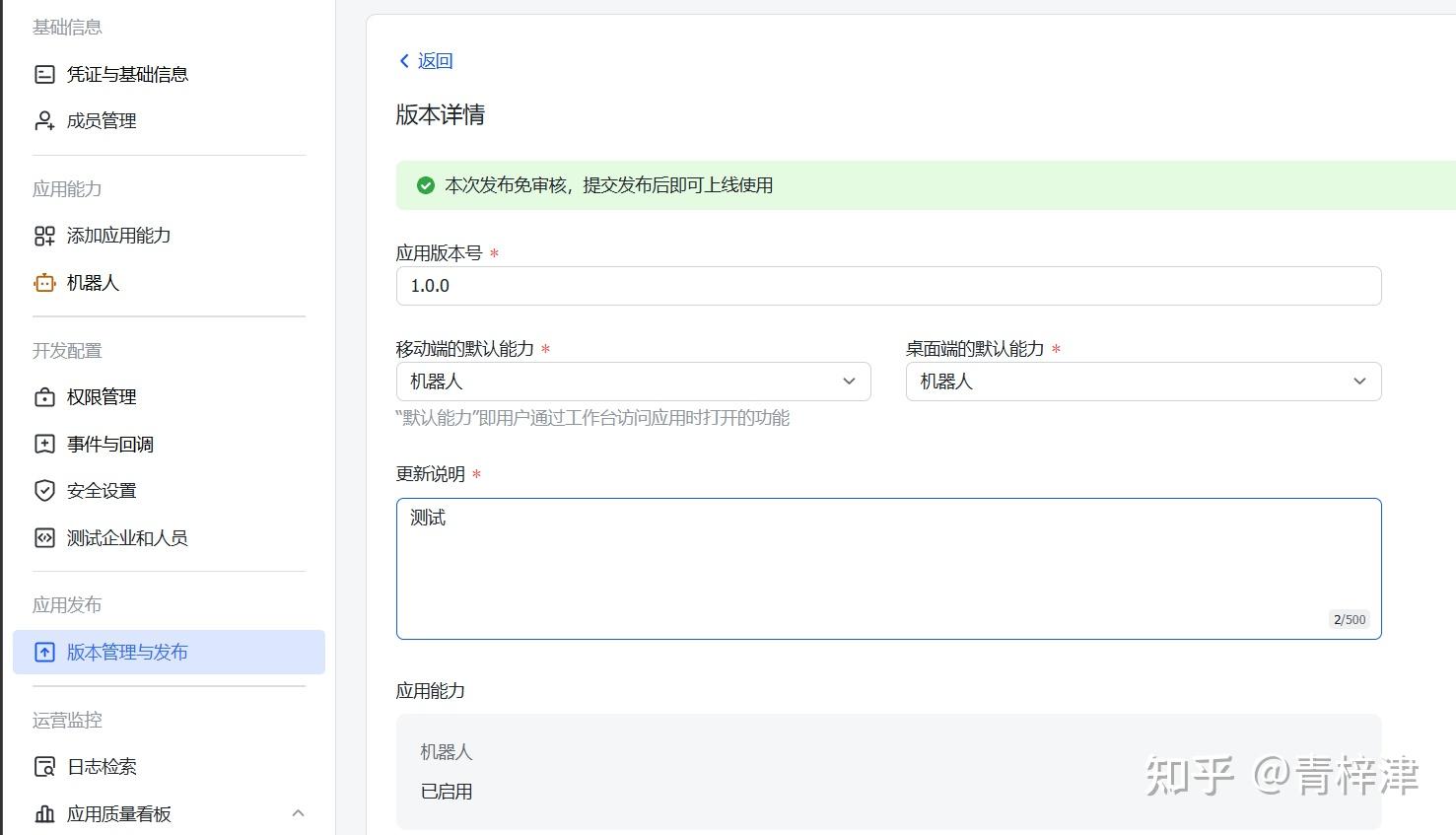1456x835 pixels.
Task: Click the 基础信息 sidebar section header
Action: (x=67, y=28)
